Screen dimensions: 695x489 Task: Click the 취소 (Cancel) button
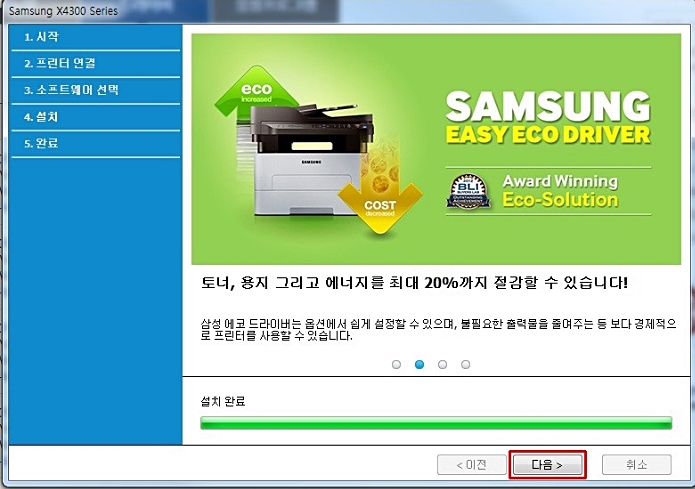pos(636,465)
